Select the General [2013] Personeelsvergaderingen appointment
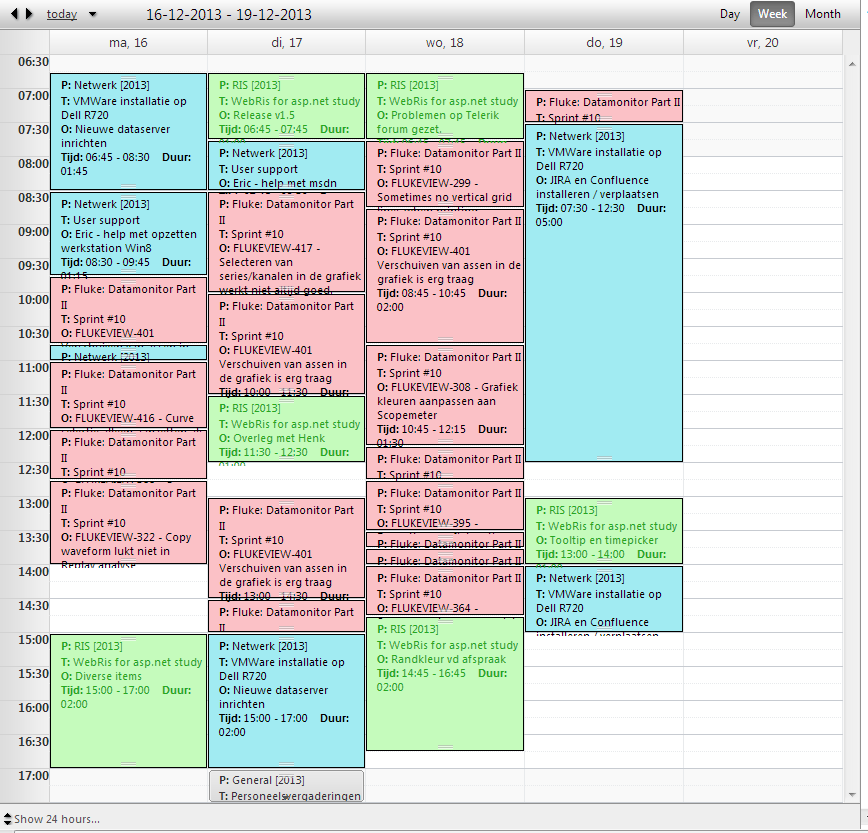Image resolution: width=868 pixels, height=833 pixels. tap(287, 787)
